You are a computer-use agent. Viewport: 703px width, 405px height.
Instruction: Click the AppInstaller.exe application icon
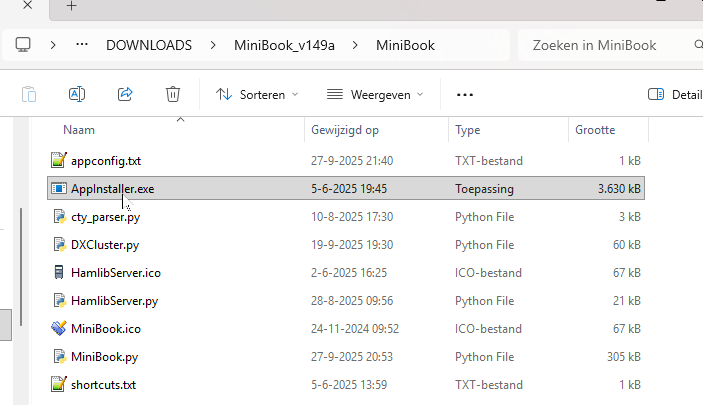(59, 188)
